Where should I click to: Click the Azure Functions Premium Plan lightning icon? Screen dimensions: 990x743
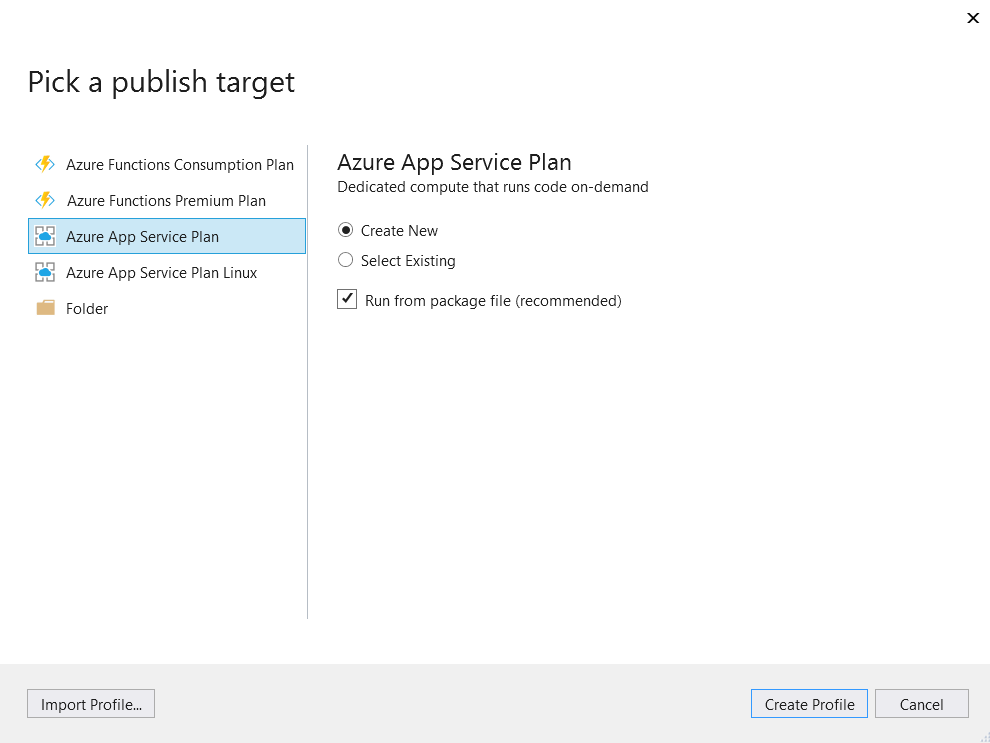[x=45, y=200]
